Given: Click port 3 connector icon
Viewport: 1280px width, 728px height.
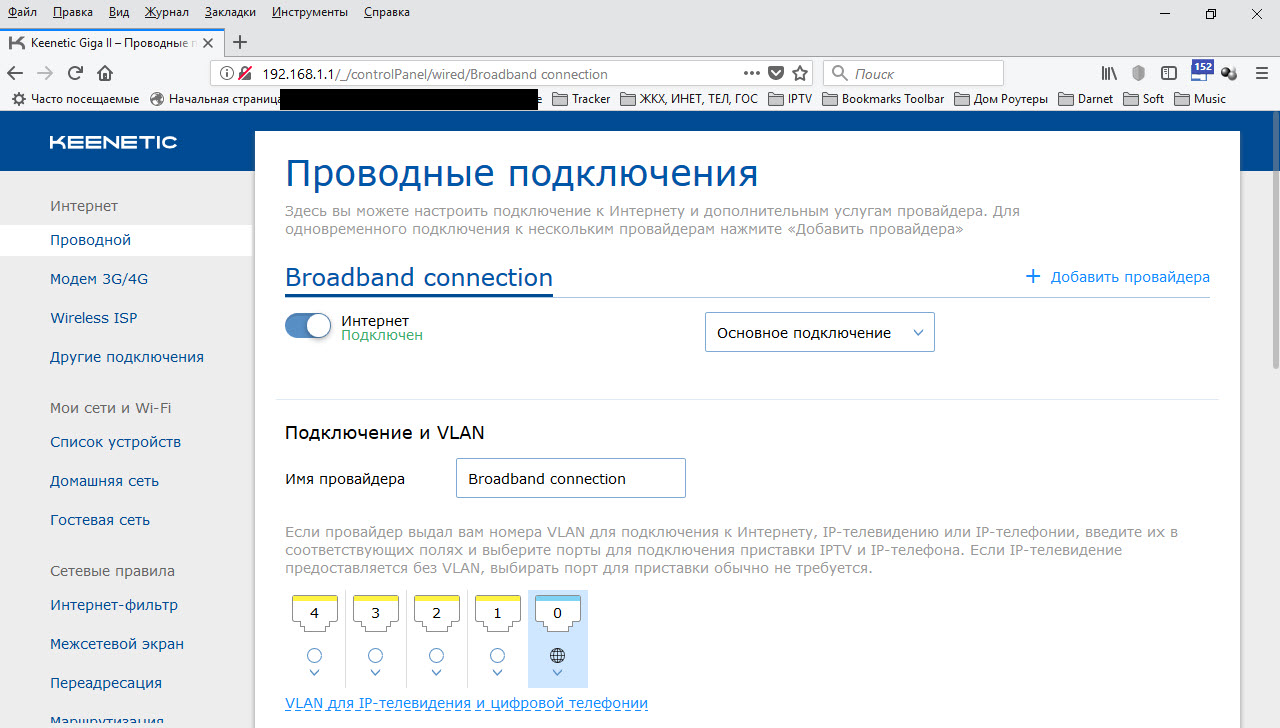Looking at the screenshot, I should click(375, 611).
